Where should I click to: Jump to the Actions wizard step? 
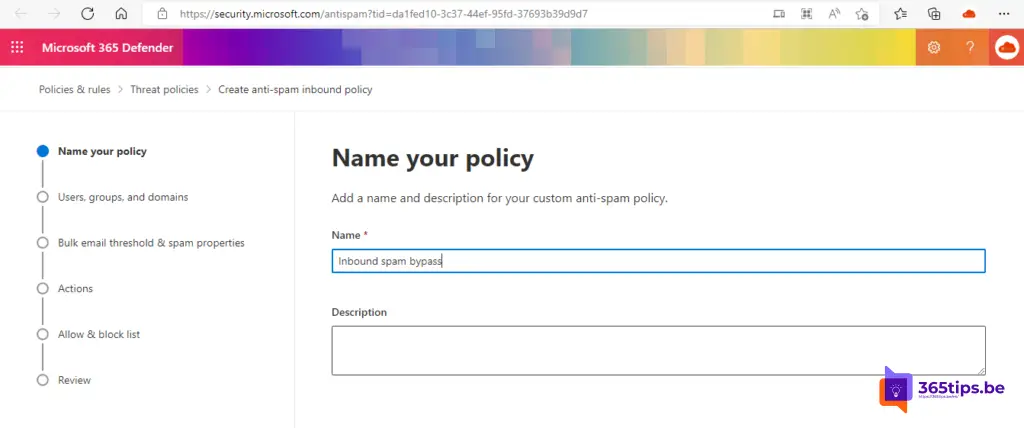[x=75, y=289]
